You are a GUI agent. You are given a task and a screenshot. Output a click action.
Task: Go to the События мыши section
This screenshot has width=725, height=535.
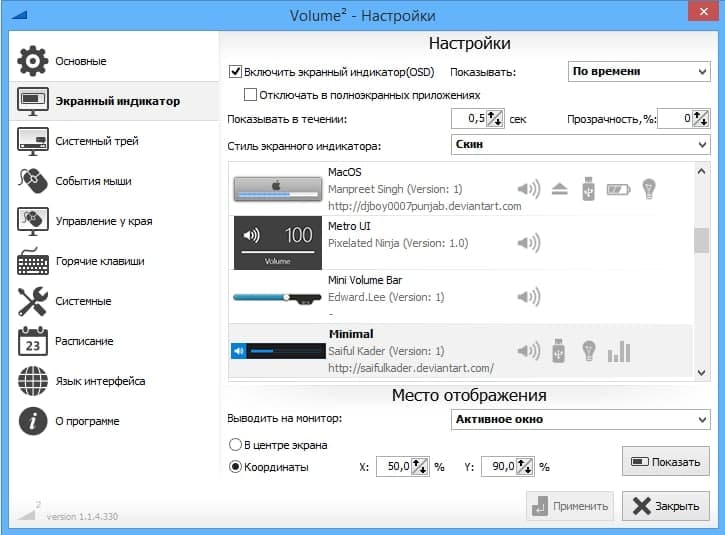(x=114, y=181)
